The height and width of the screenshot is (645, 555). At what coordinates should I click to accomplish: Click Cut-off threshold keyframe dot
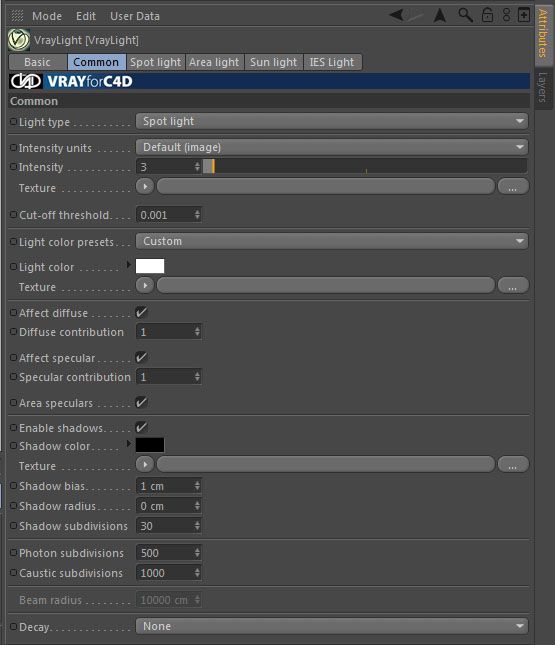coord(14,214)
